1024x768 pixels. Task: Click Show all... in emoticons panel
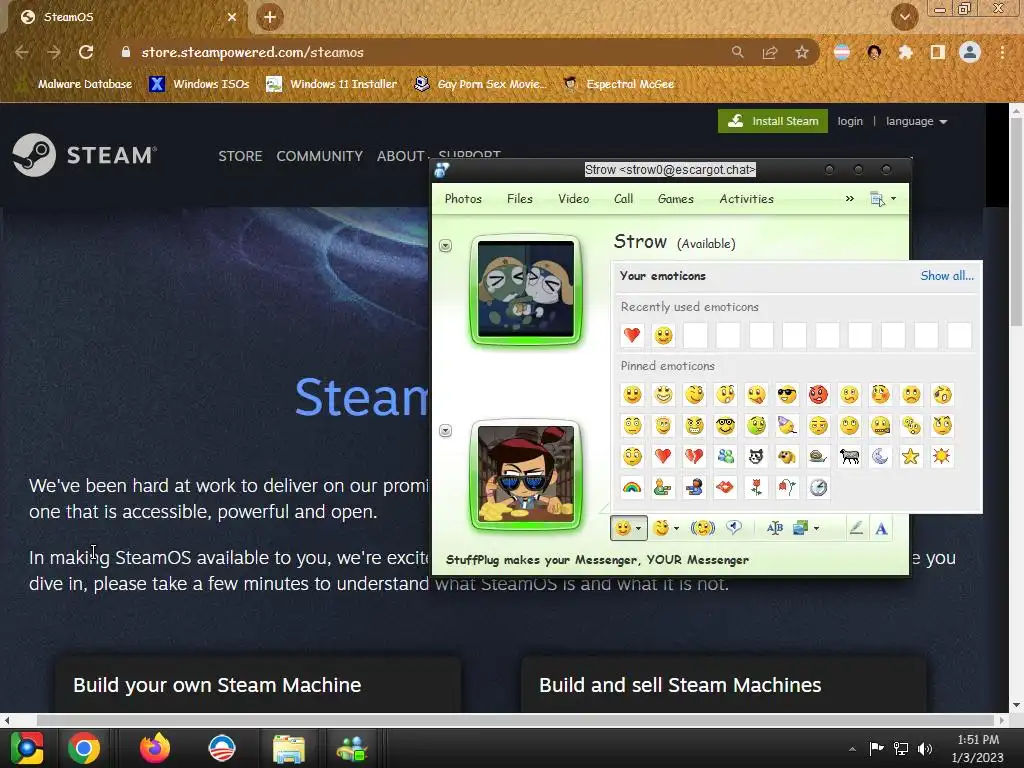(947, 276)
